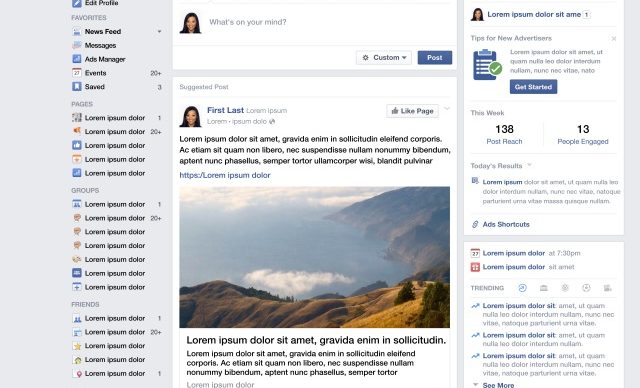Select the second Trending category filter icon
Viewport: 640px width, 388px height.
point(544,288)
